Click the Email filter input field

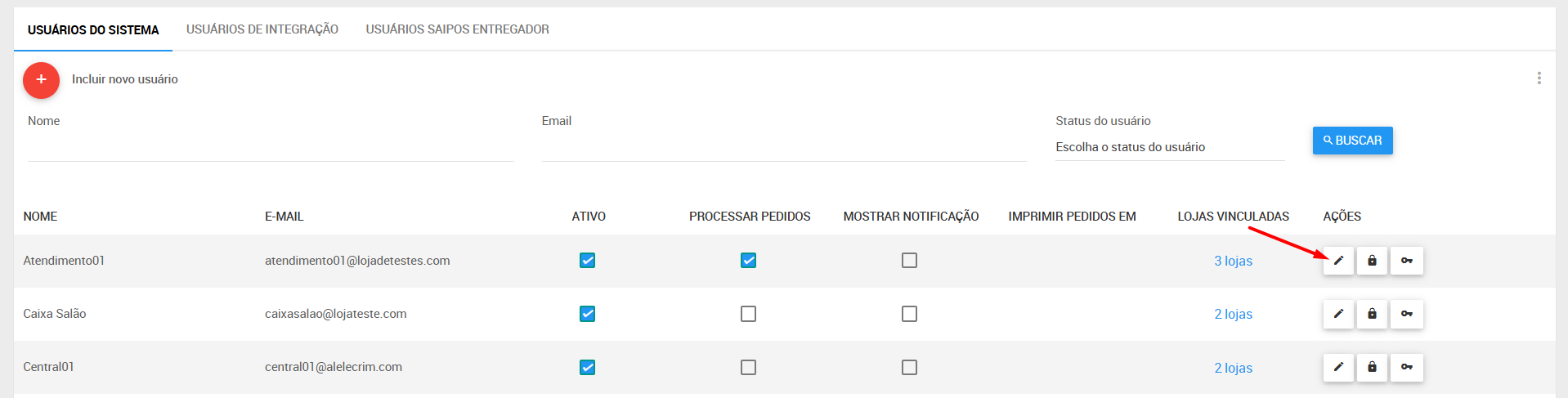click(x=783, y=147)
